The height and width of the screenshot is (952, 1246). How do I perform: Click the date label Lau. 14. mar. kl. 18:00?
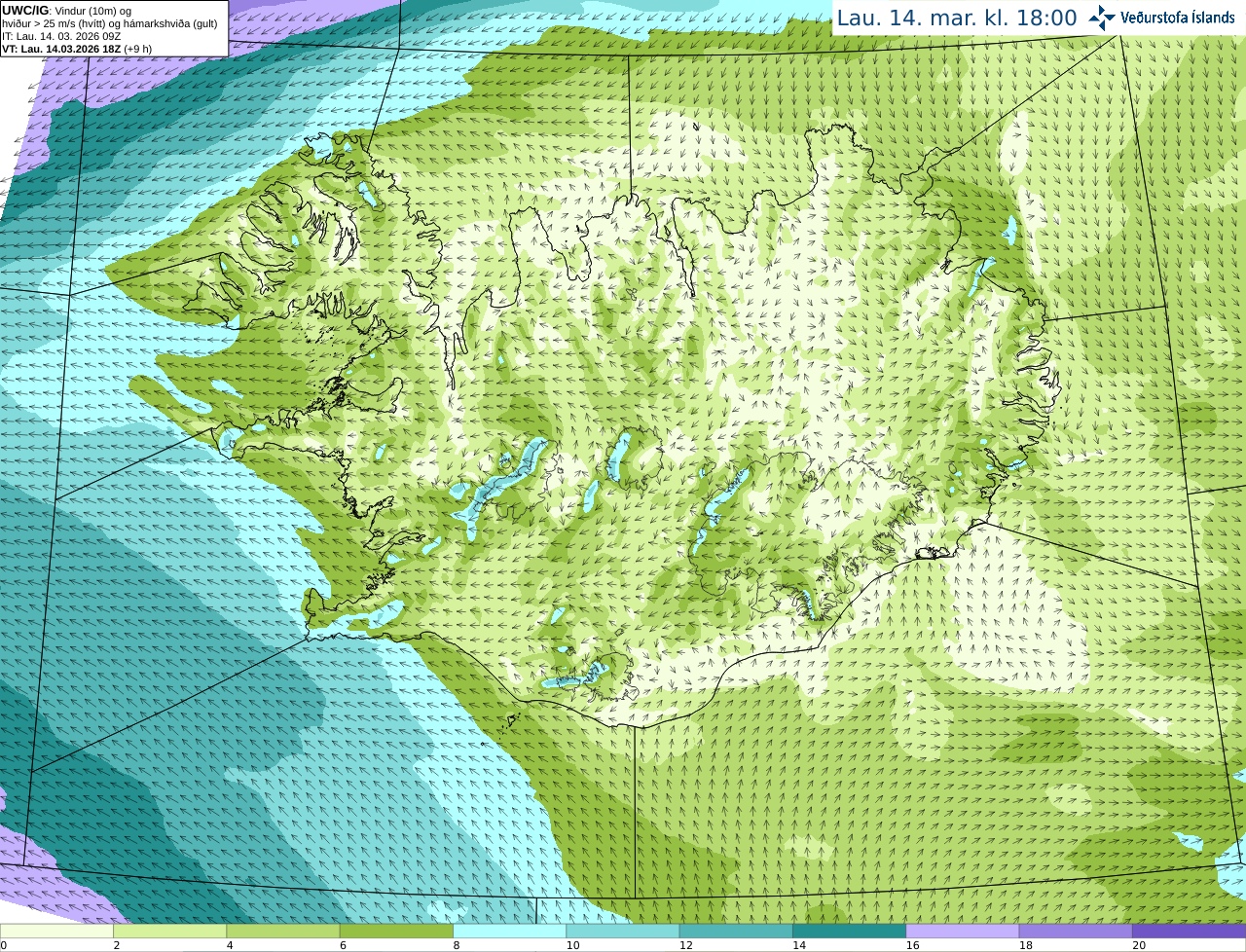[957, 18]
